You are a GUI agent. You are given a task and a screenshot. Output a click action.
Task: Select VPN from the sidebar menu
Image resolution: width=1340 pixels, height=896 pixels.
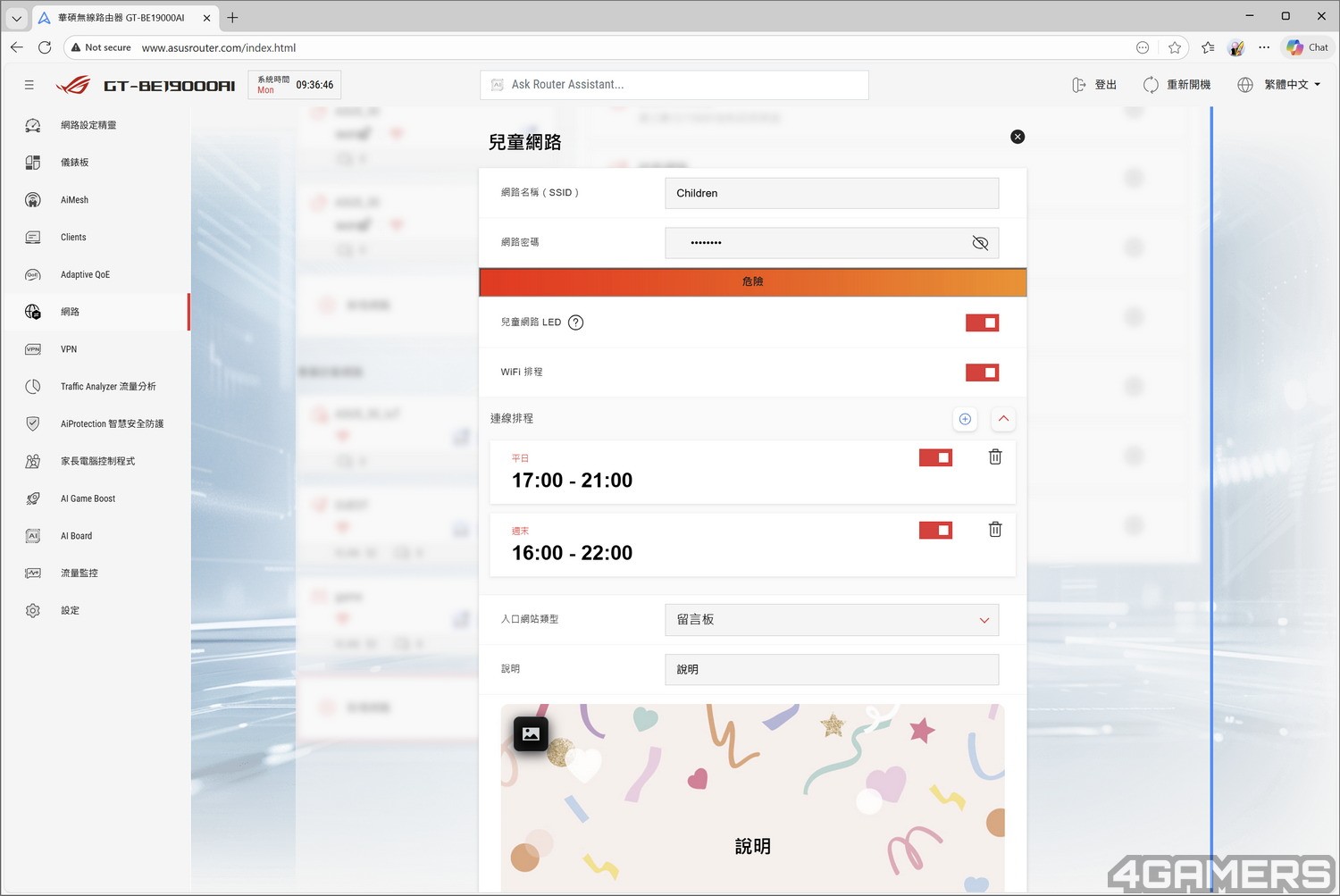69,349
